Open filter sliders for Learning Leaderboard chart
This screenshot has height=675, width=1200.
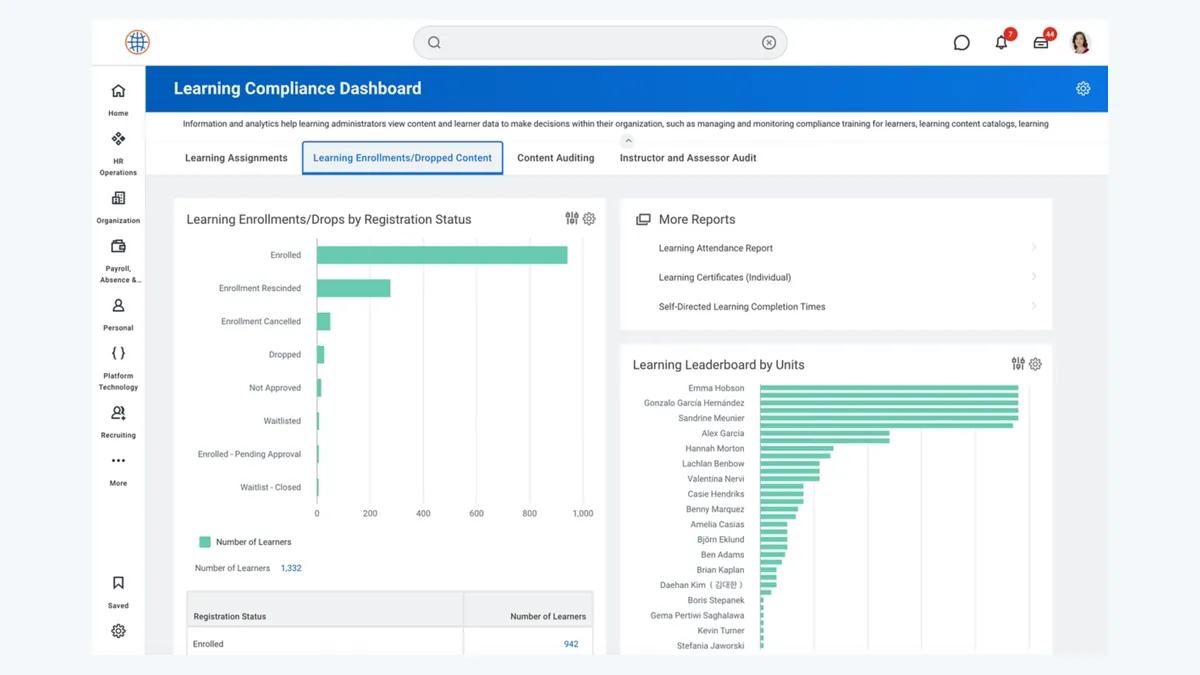click(1018, 364)
